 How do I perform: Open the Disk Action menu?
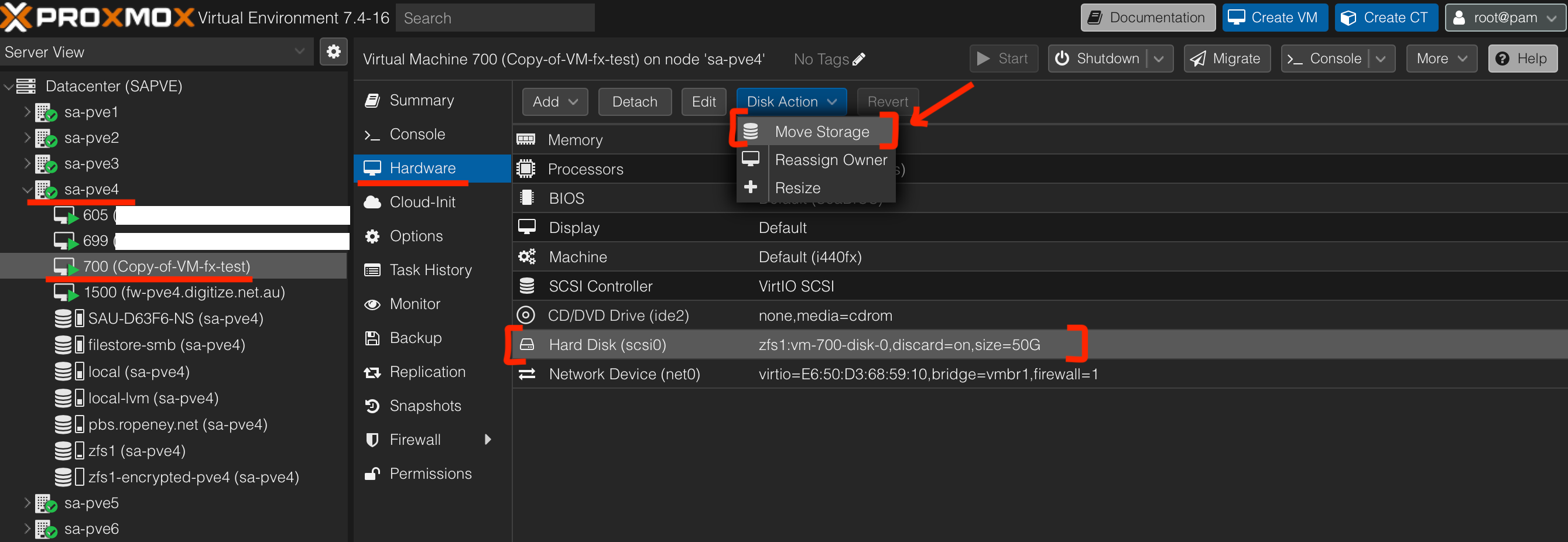790,101
